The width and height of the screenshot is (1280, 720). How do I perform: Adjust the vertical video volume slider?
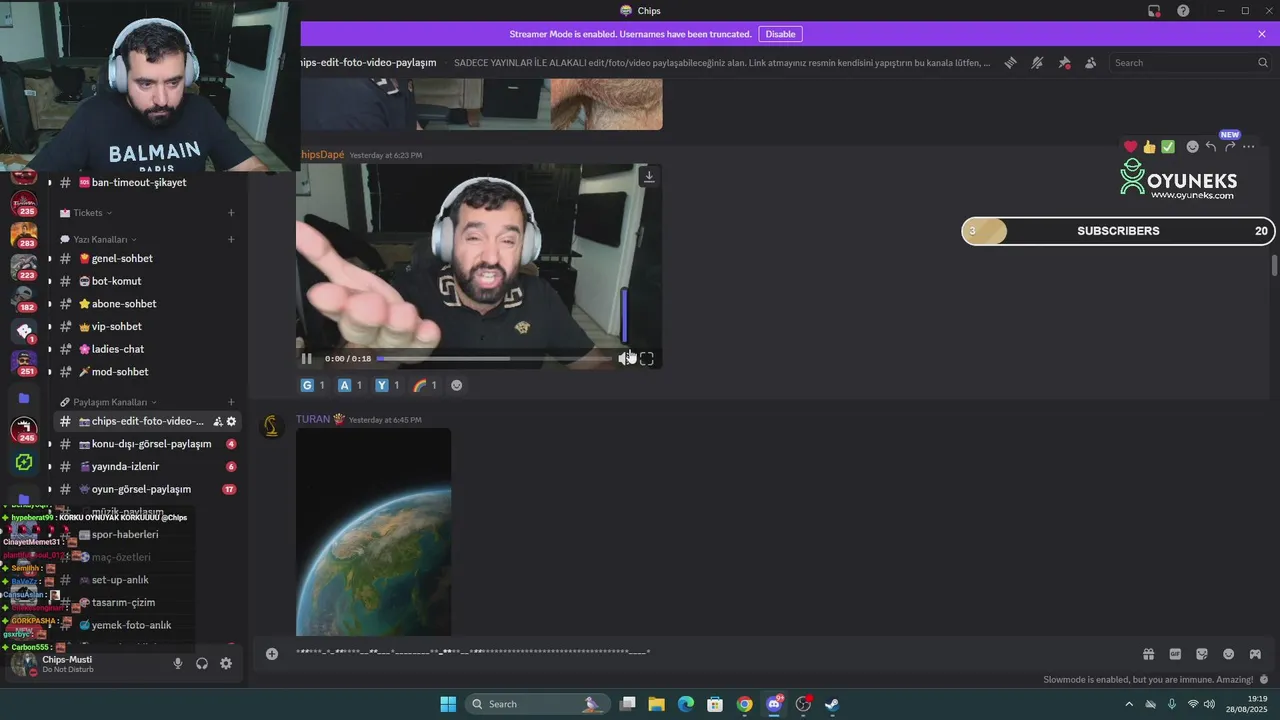click(625, 316)
